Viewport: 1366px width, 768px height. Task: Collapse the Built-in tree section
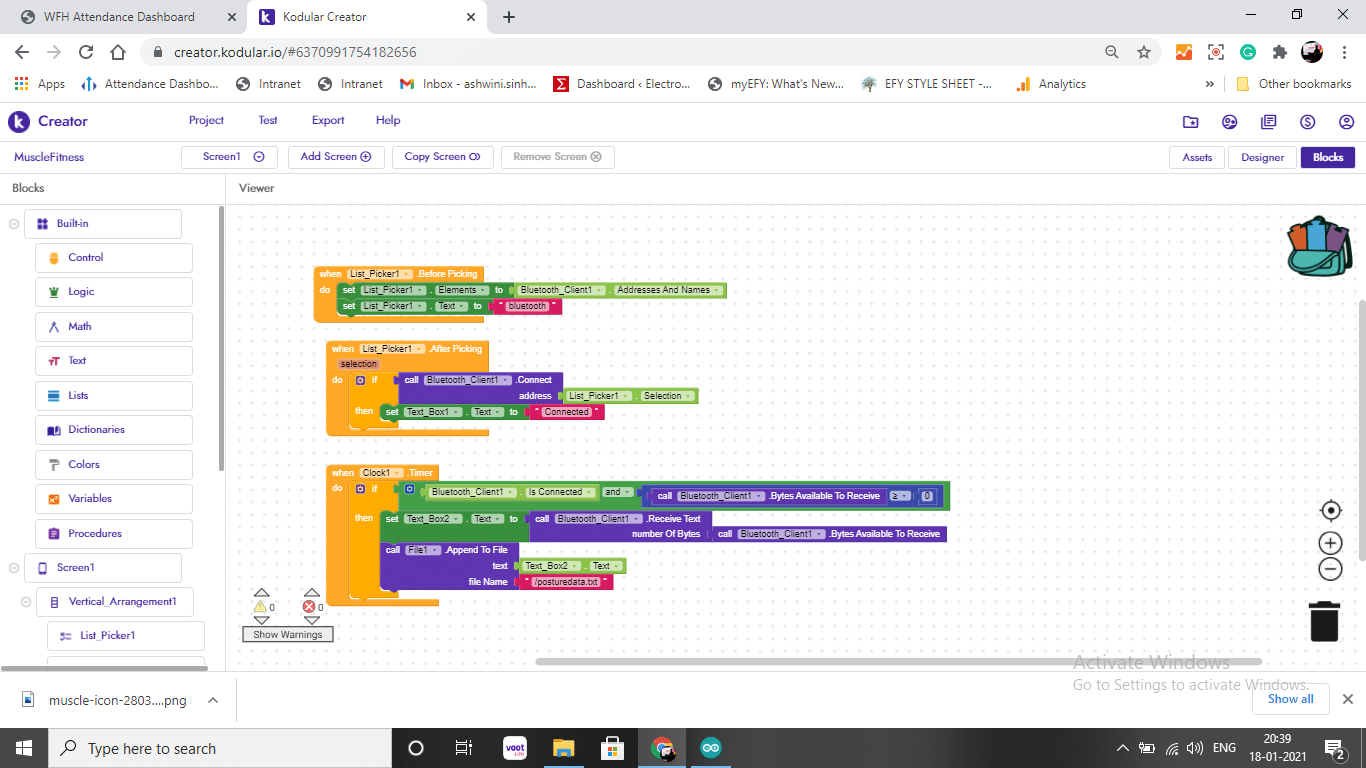14,224
